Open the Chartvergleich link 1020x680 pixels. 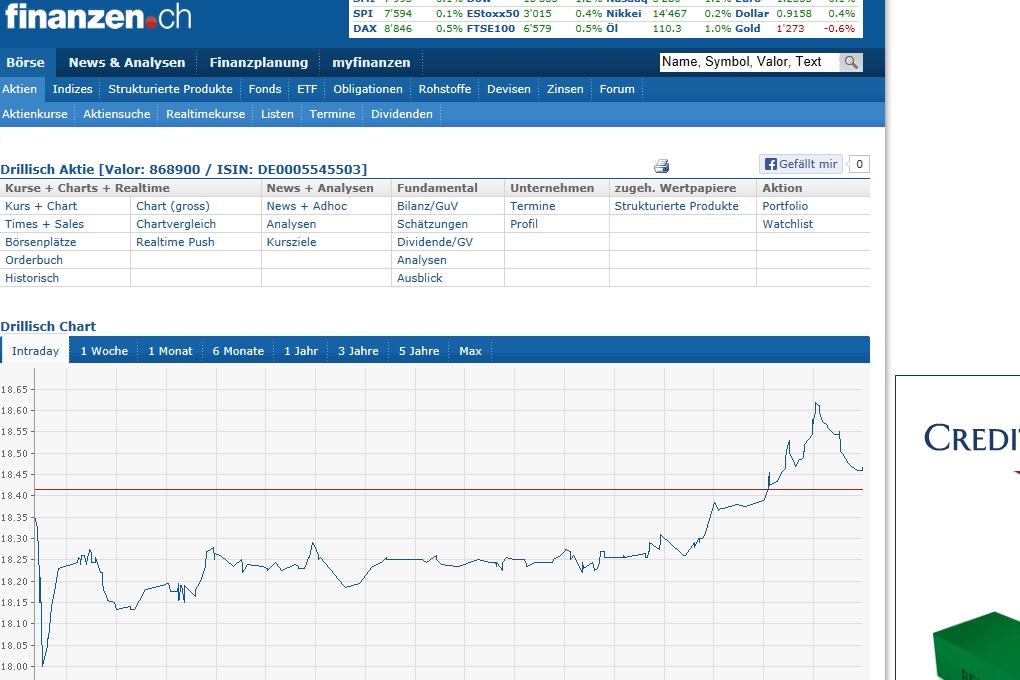point(176,224)
